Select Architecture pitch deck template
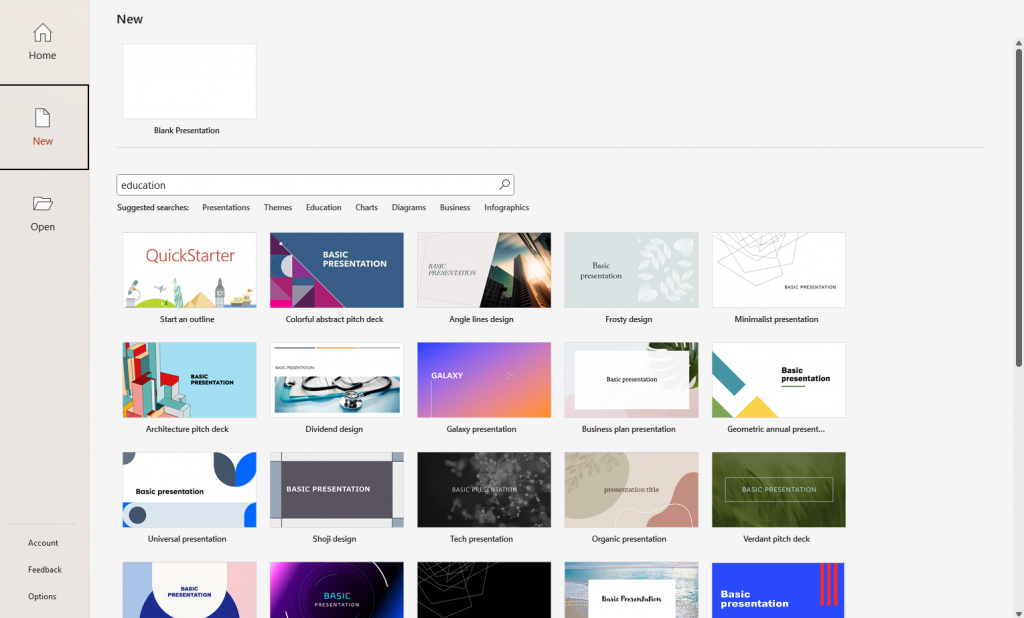This screenshot has width=1024, height=618. (189, 380)
